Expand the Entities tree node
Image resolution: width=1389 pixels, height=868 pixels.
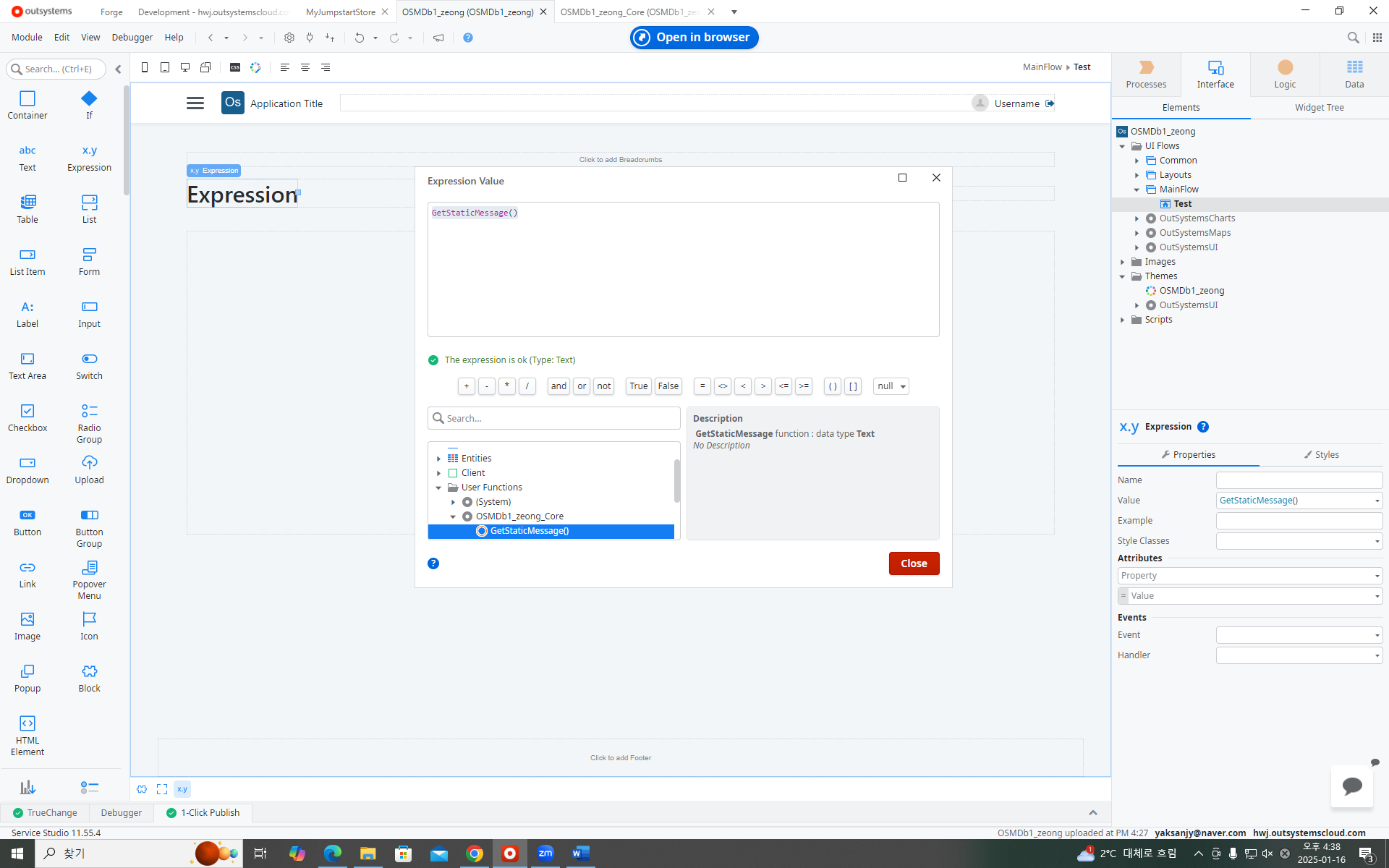coord(438,459)
